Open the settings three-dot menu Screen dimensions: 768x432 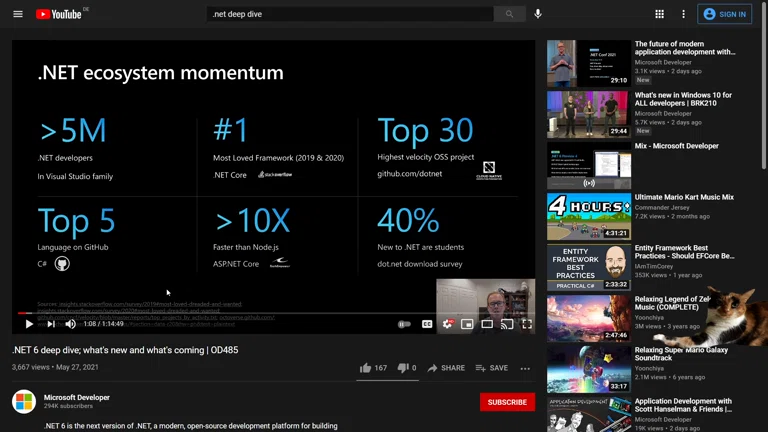(683, 14)
